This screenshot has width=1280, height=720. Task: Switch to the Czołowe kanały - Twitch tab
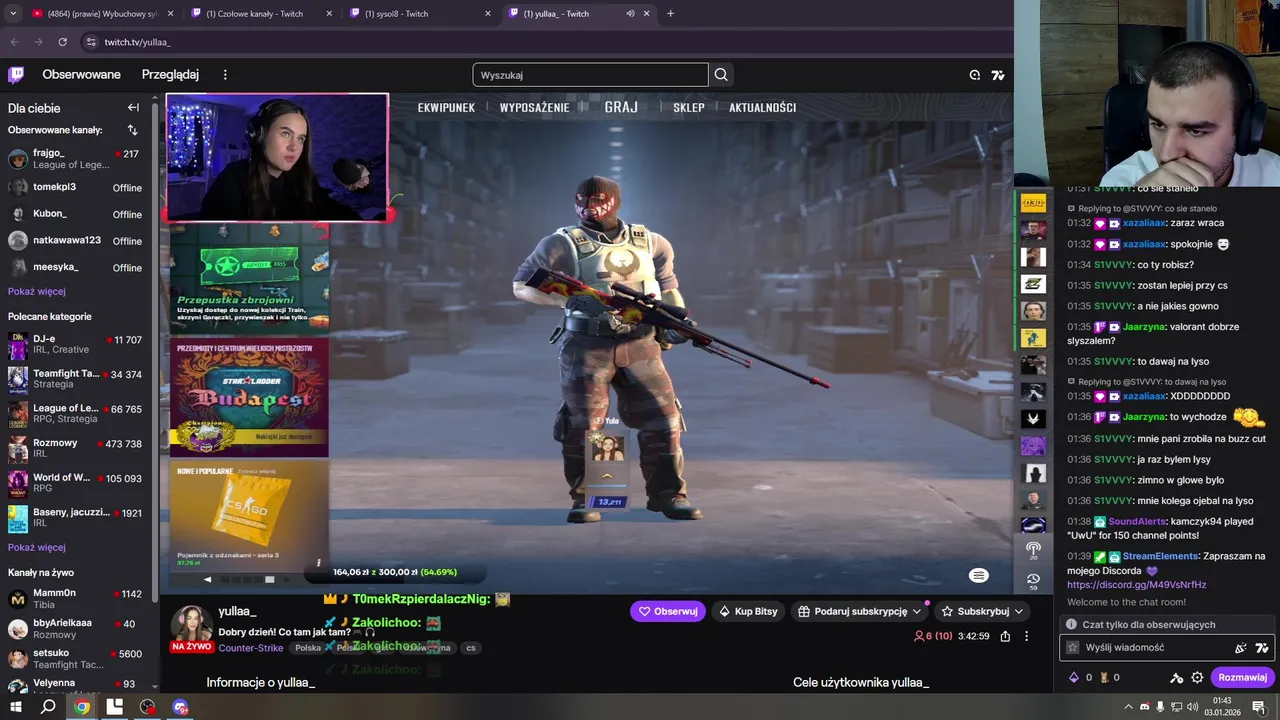coord(260,14)
